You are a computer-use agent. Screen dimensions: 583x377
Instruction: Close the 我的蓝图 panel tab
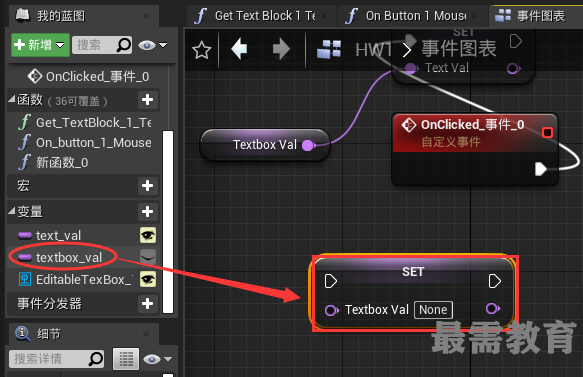pyautogui.click(x=146, y=16)
